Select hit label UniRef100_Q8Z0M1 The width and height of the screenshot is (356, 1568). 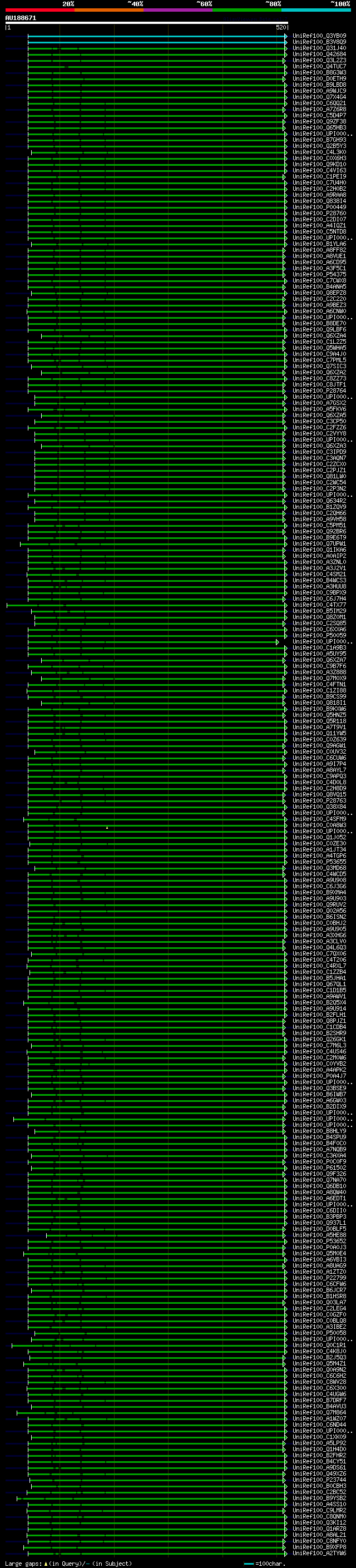click(319, 617)
